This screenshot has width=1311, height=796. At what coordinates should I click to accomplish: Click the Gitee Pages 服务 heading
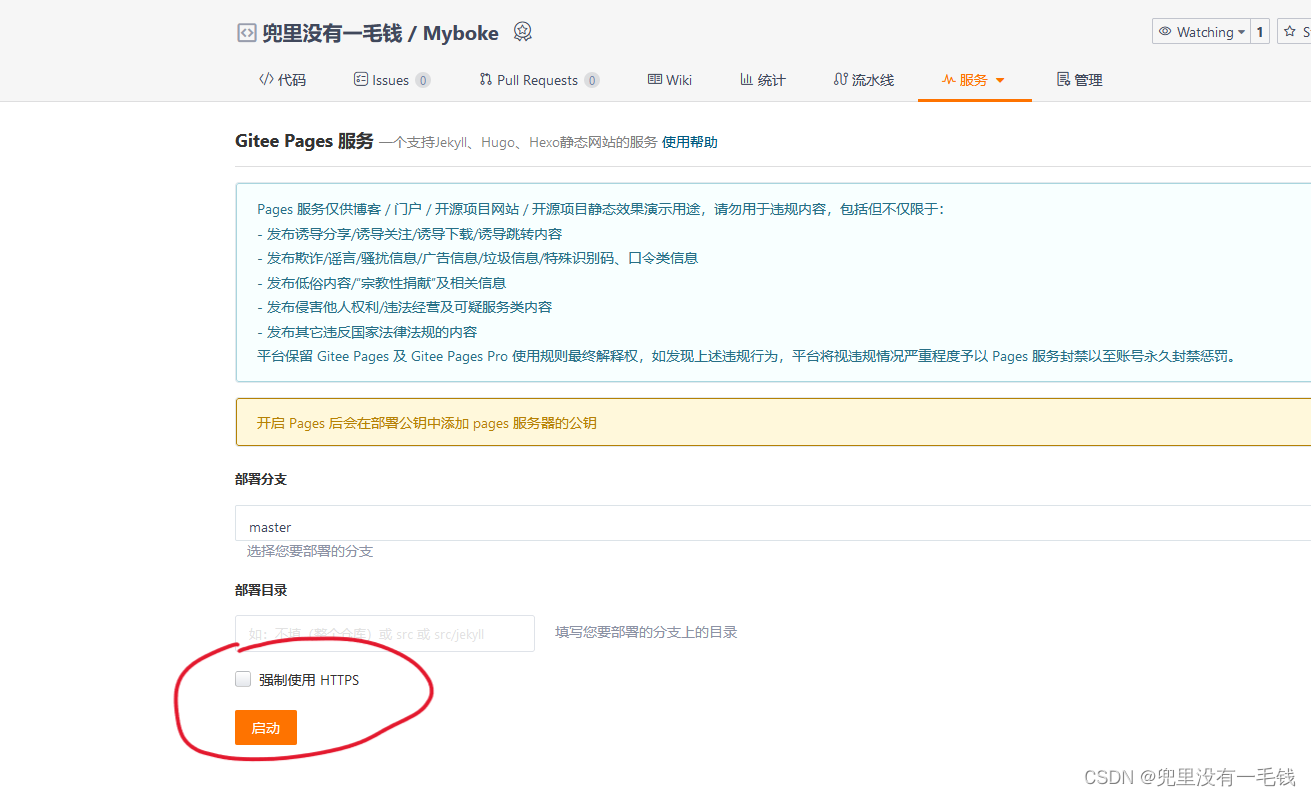(x=304, y=141)
